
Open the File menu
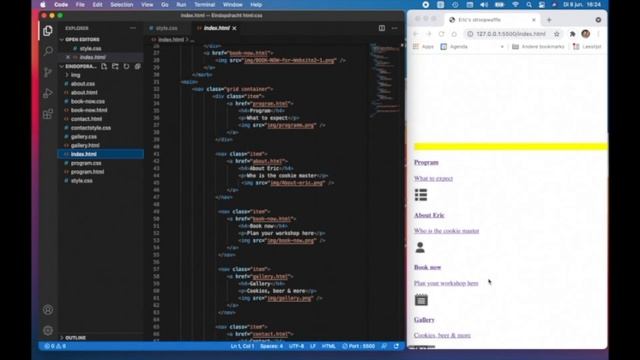click(x=80, y=4)
